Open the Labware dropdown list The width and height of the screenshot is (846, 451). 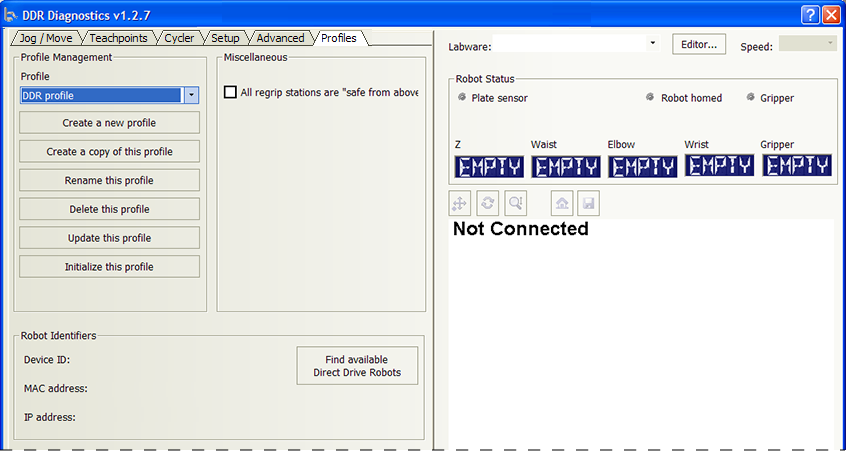652,44
